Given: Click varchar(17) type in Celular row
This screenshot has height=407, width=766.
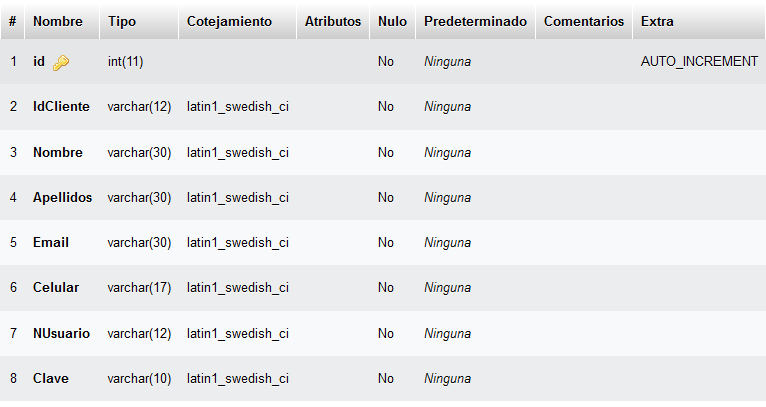Looking at the screenshot, I should tap(139, 288).
